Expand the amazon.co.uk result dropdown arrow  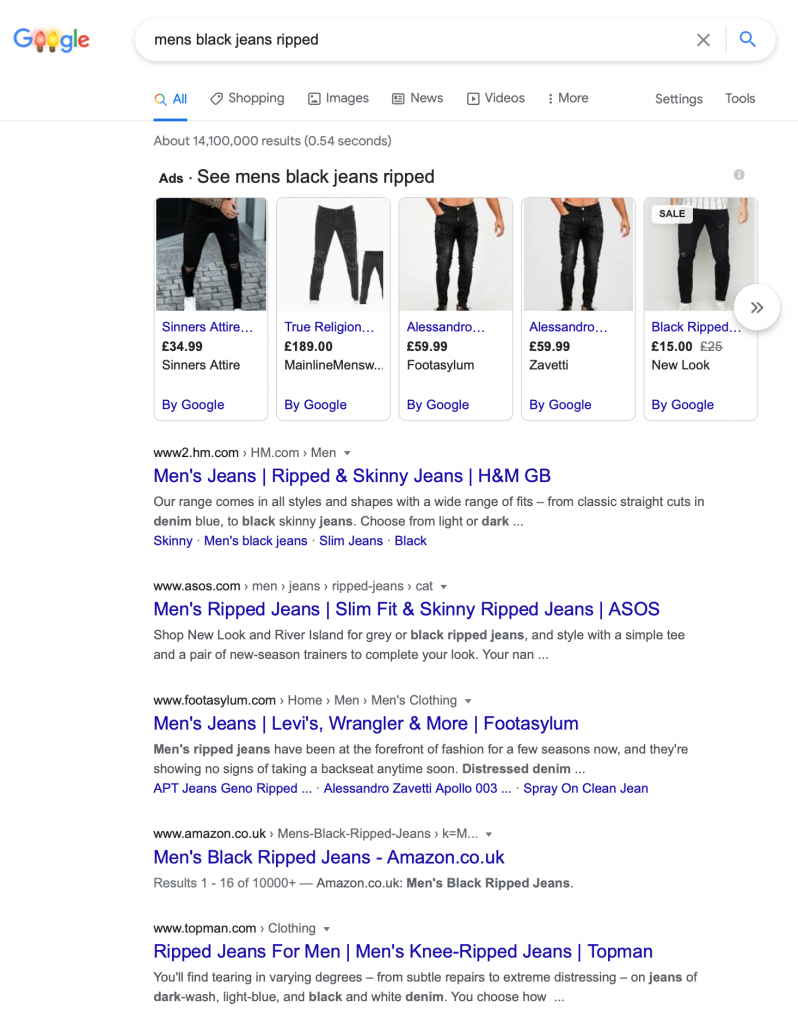tap(488, 835)
